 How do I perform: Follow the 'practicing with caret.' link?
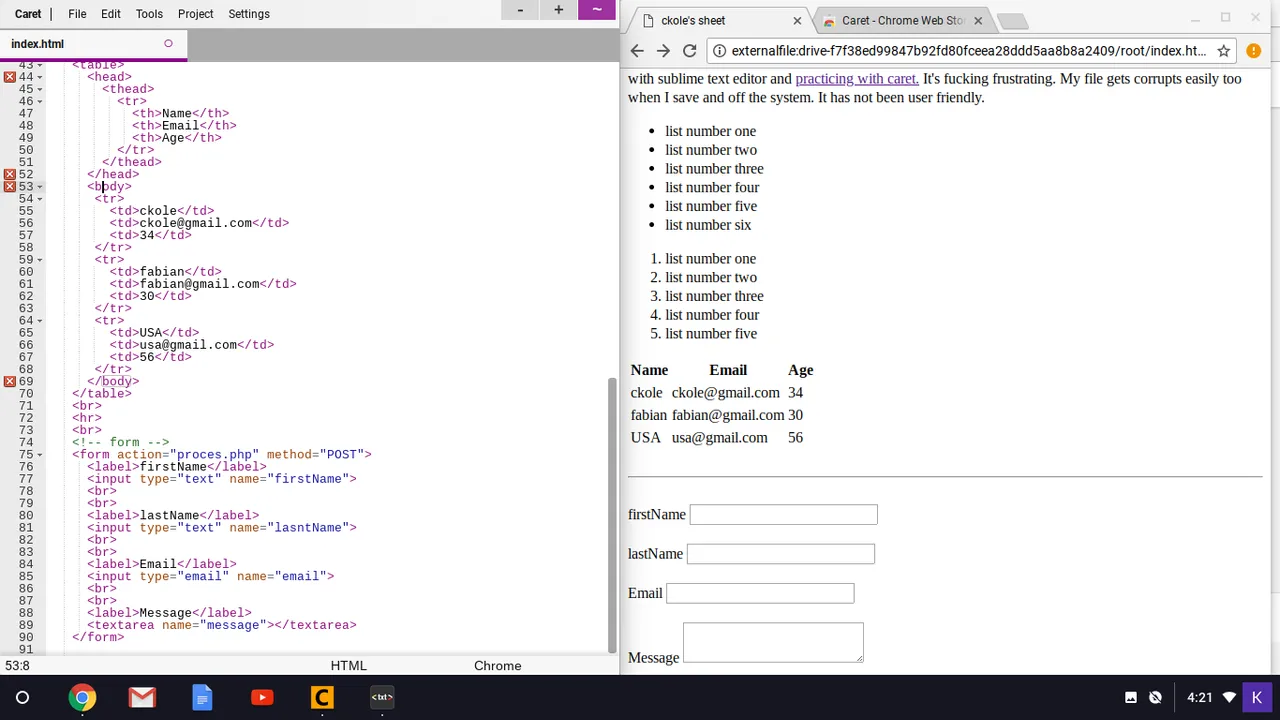click(856, 79)
